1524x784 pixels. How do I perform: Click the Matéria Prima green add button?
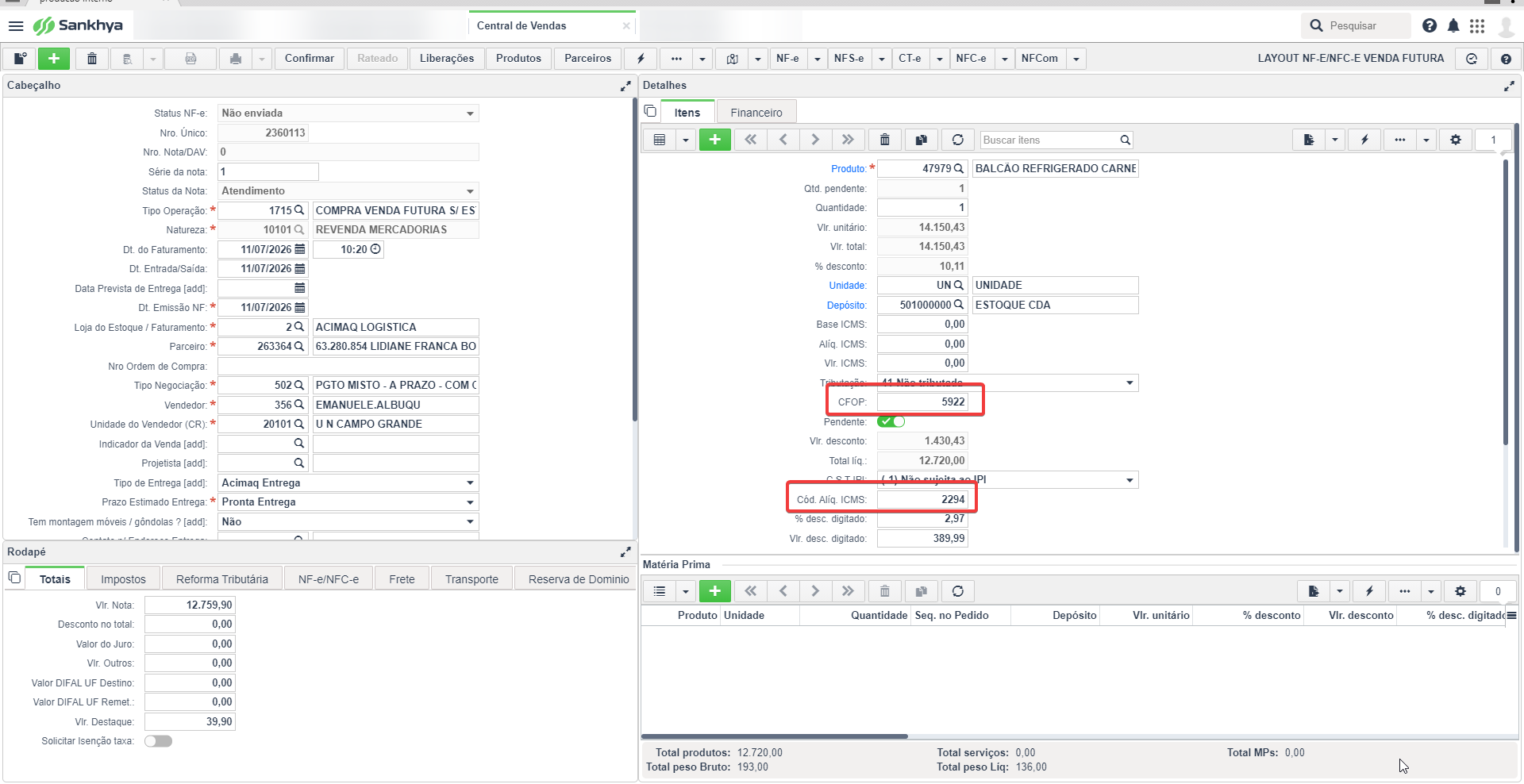715,591
